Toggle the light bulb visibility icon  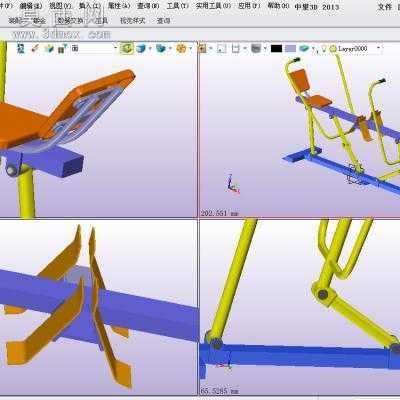[x=323, y=49]
